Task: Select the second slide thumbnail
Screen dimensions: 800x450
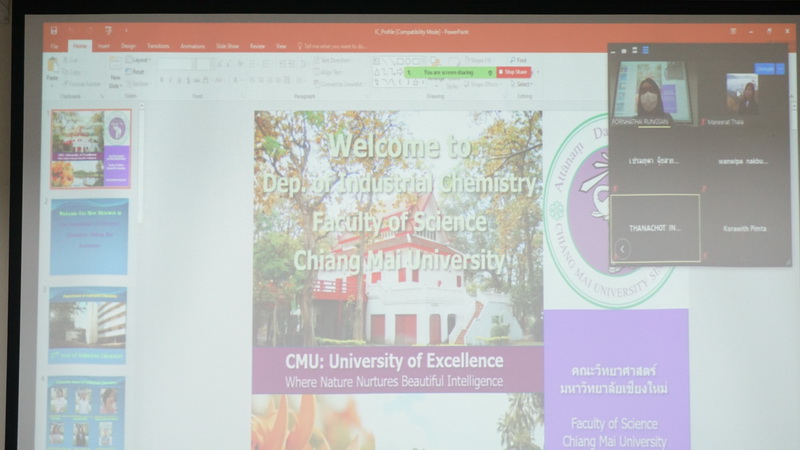Action: pyautogui.click(x=89, y=236)
